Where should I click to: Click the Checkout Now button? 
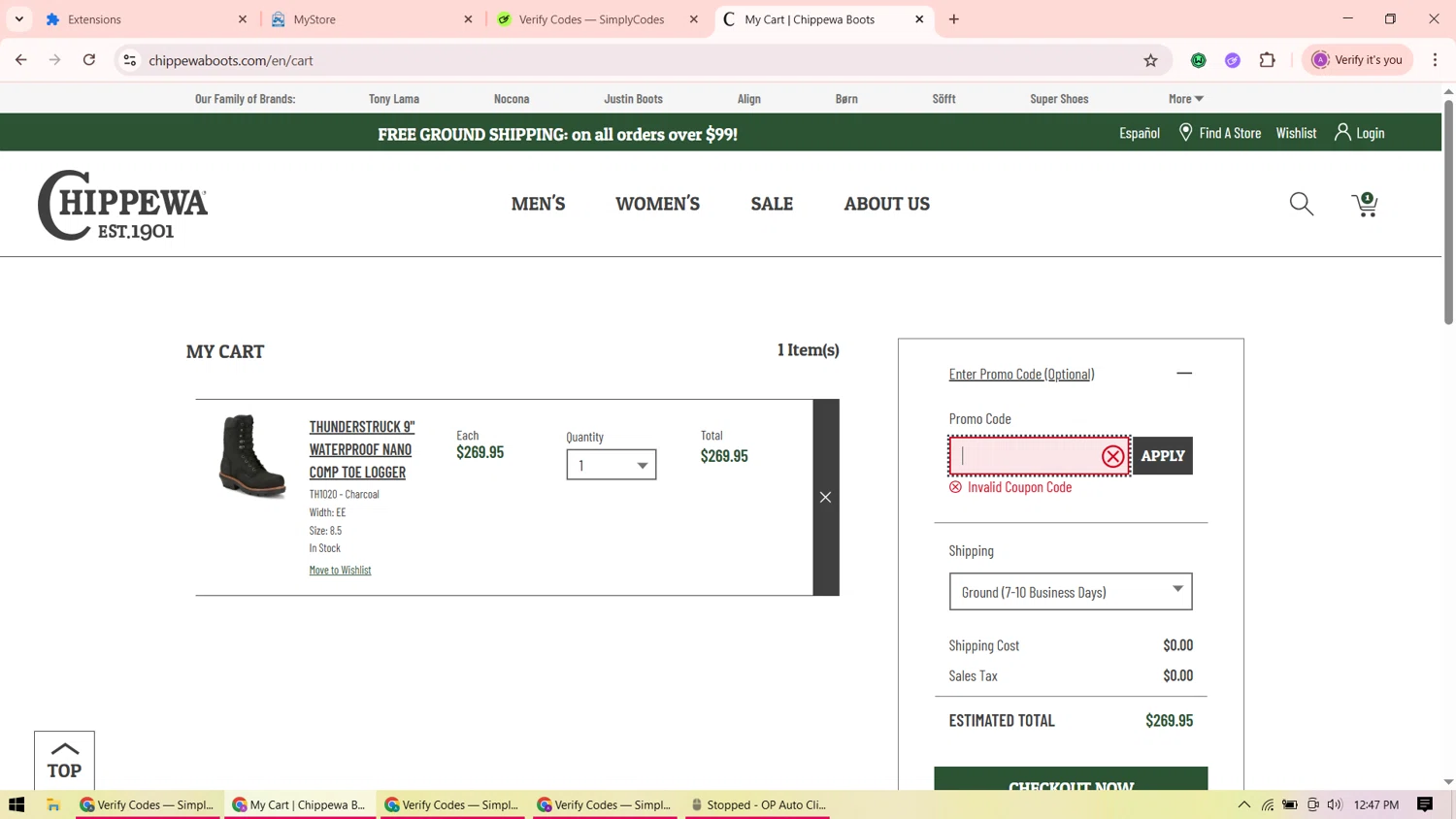pyautogui.click(x=1071, y=779)
